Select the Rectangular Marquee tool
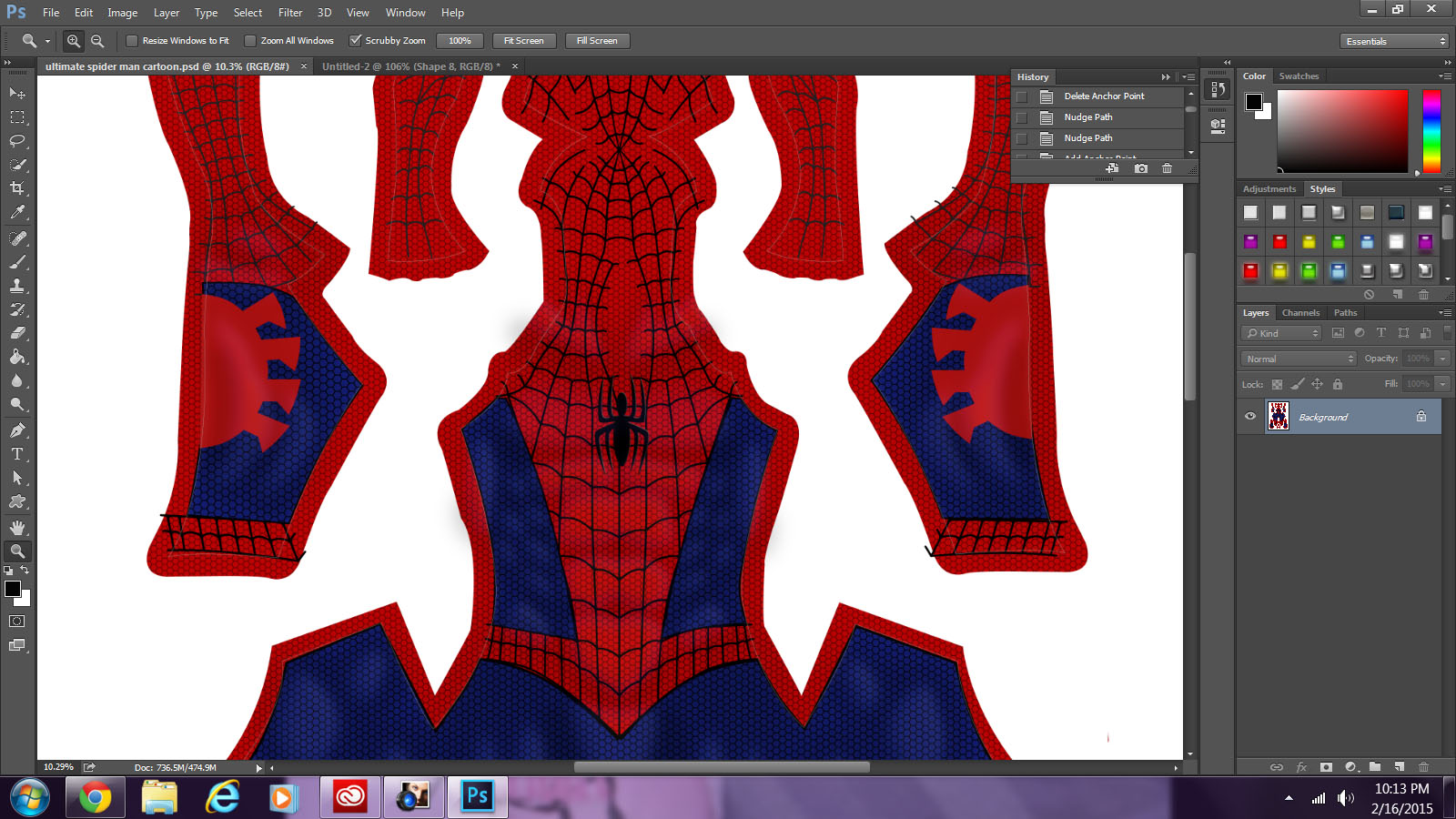Screen dimensions: 1456x819 pyautogui.click(x=17, y=116)
